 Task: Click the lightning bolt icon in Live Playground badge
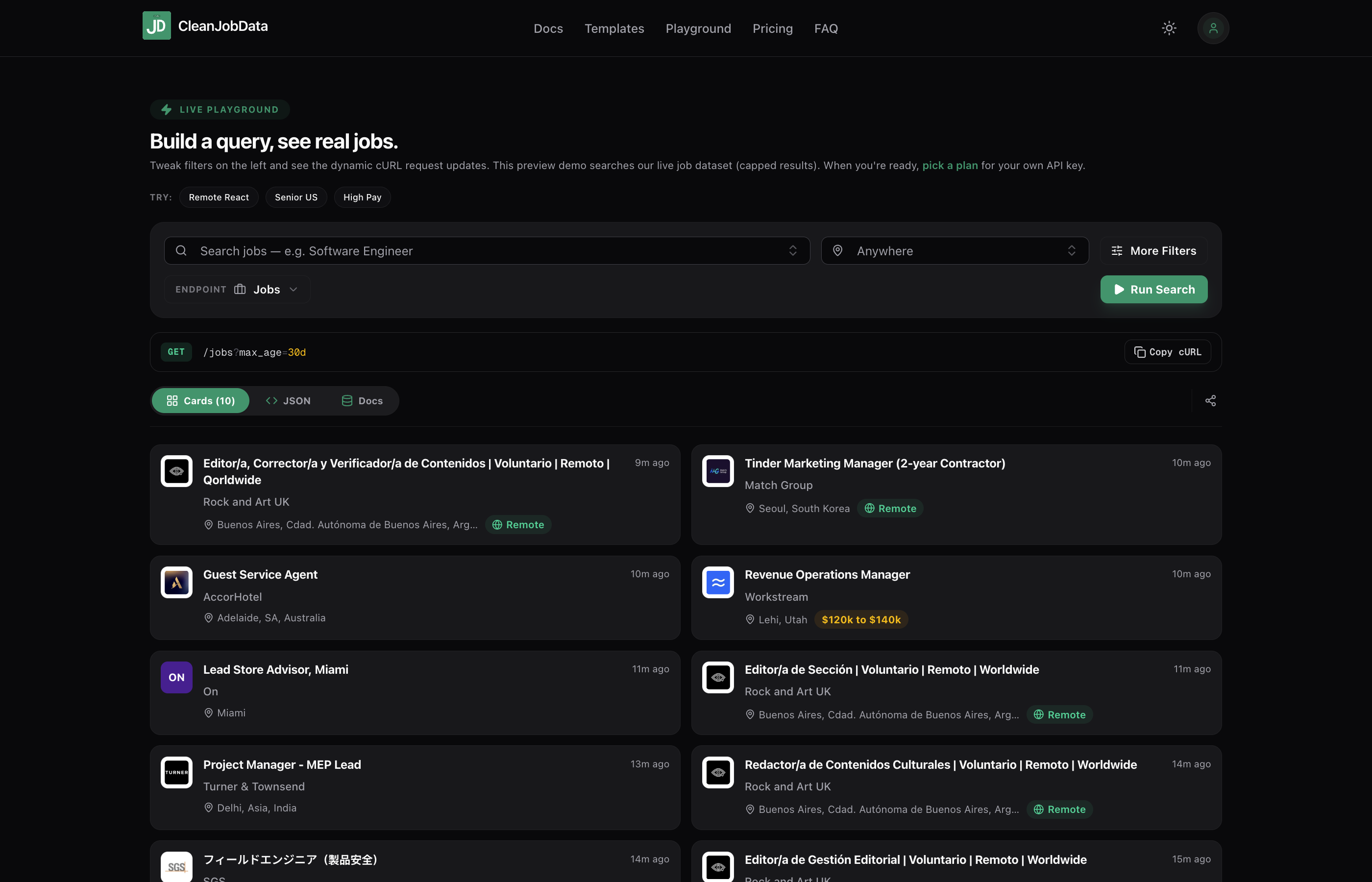(x=167, y=109)
